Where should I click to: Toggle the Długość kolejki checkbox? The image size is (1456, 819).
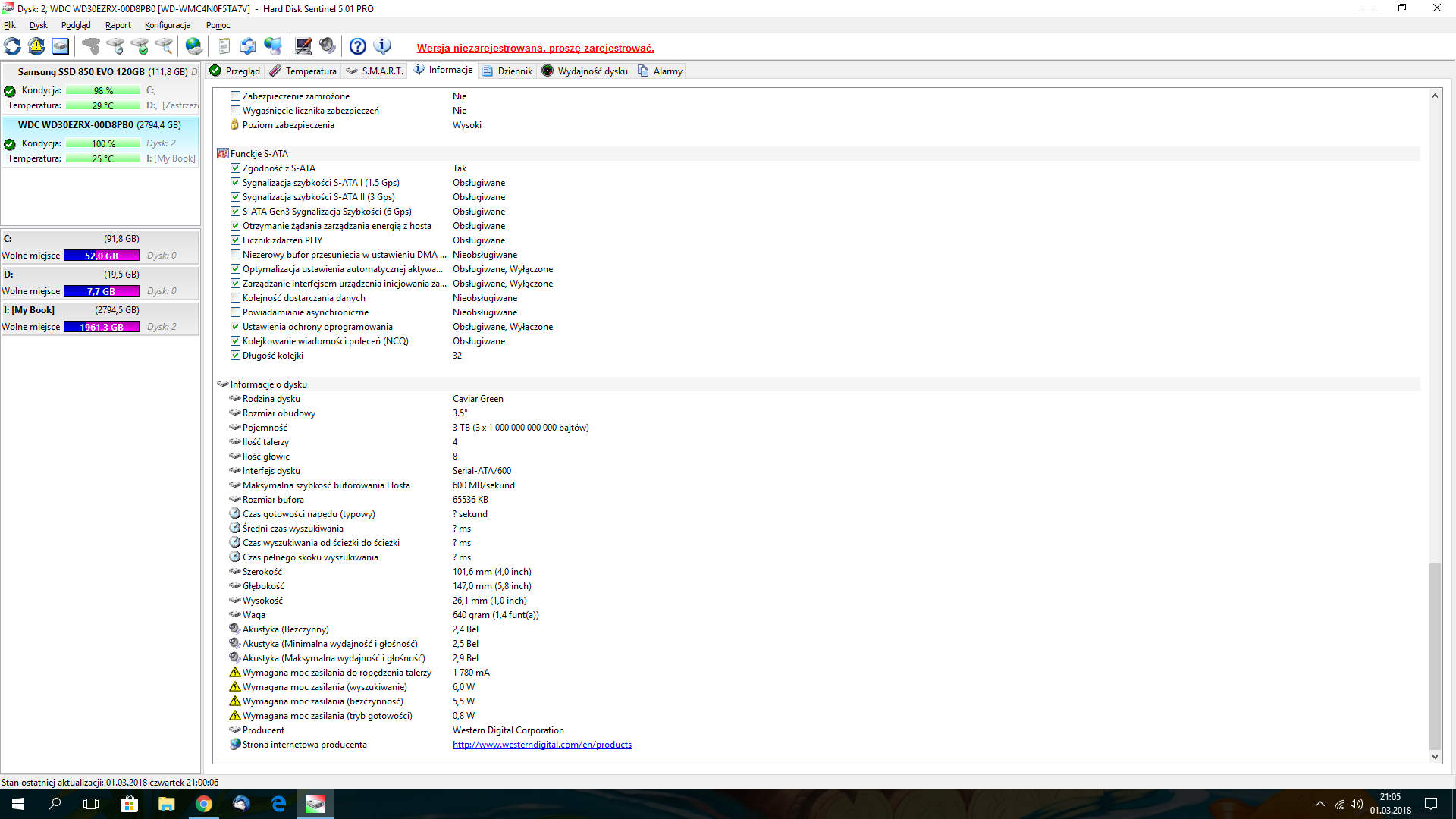click(235, 356)
